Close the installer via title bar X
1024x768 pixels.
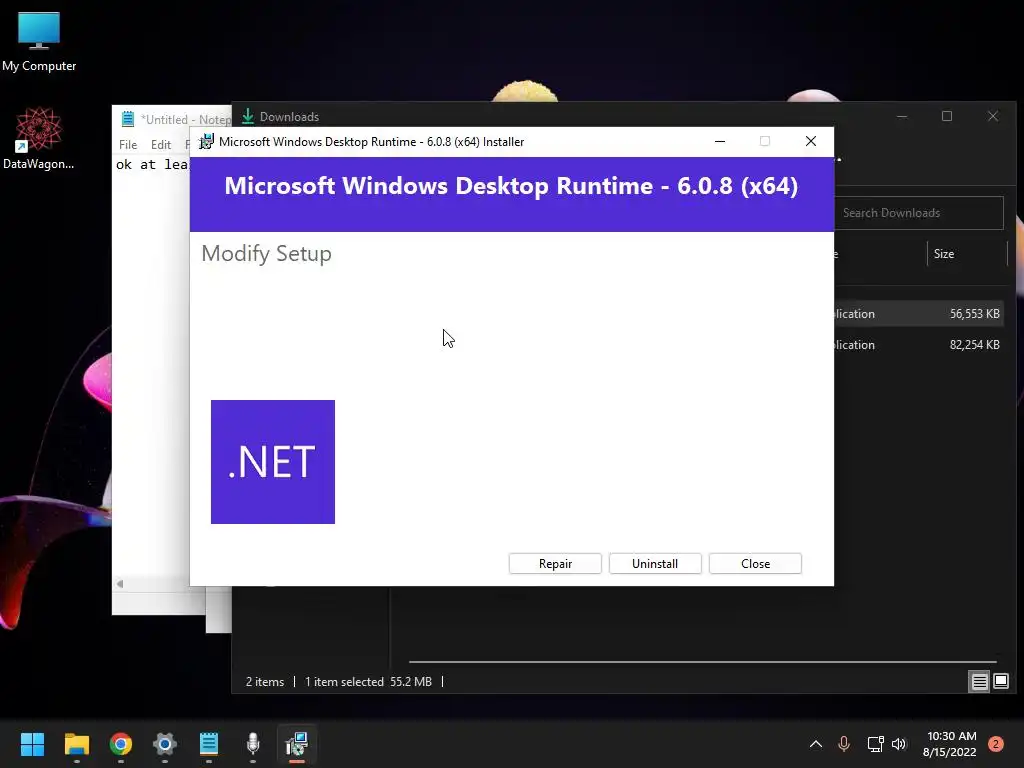pyautogui.click(x=810, y=142)
